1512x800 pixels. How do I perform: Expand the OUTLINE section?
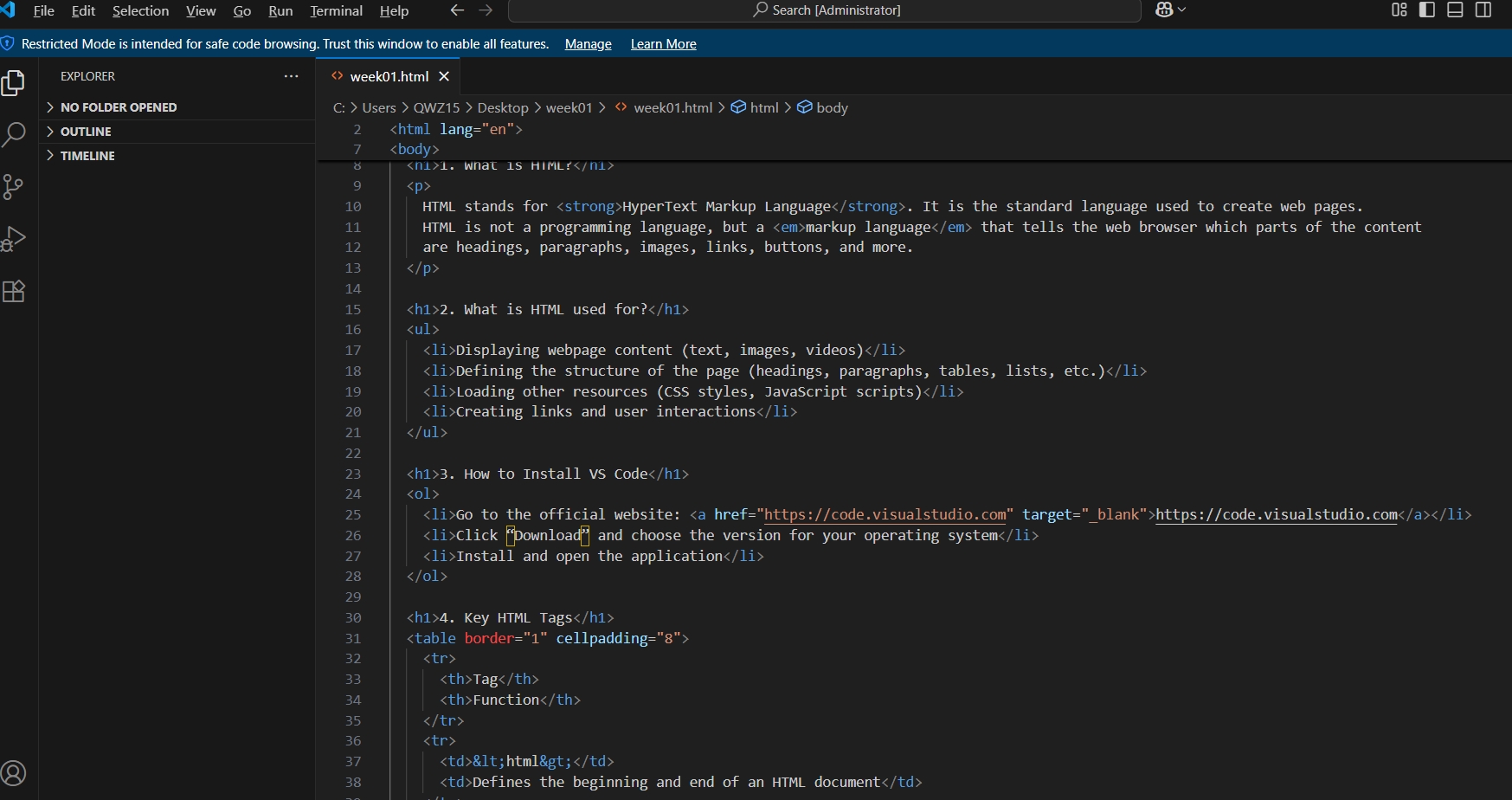[177, 132]
